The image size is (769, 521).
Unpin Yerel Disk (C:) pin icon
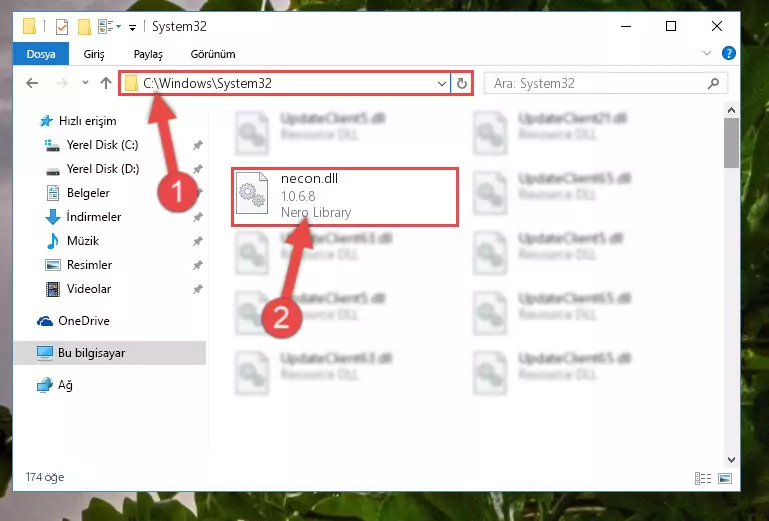tap(197, 145)
